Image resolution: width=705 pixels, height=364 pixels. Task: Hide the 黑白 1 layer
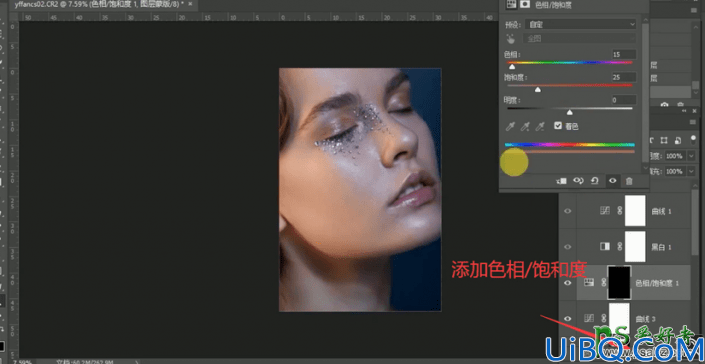pyautogui.click(x=567, y=246)
